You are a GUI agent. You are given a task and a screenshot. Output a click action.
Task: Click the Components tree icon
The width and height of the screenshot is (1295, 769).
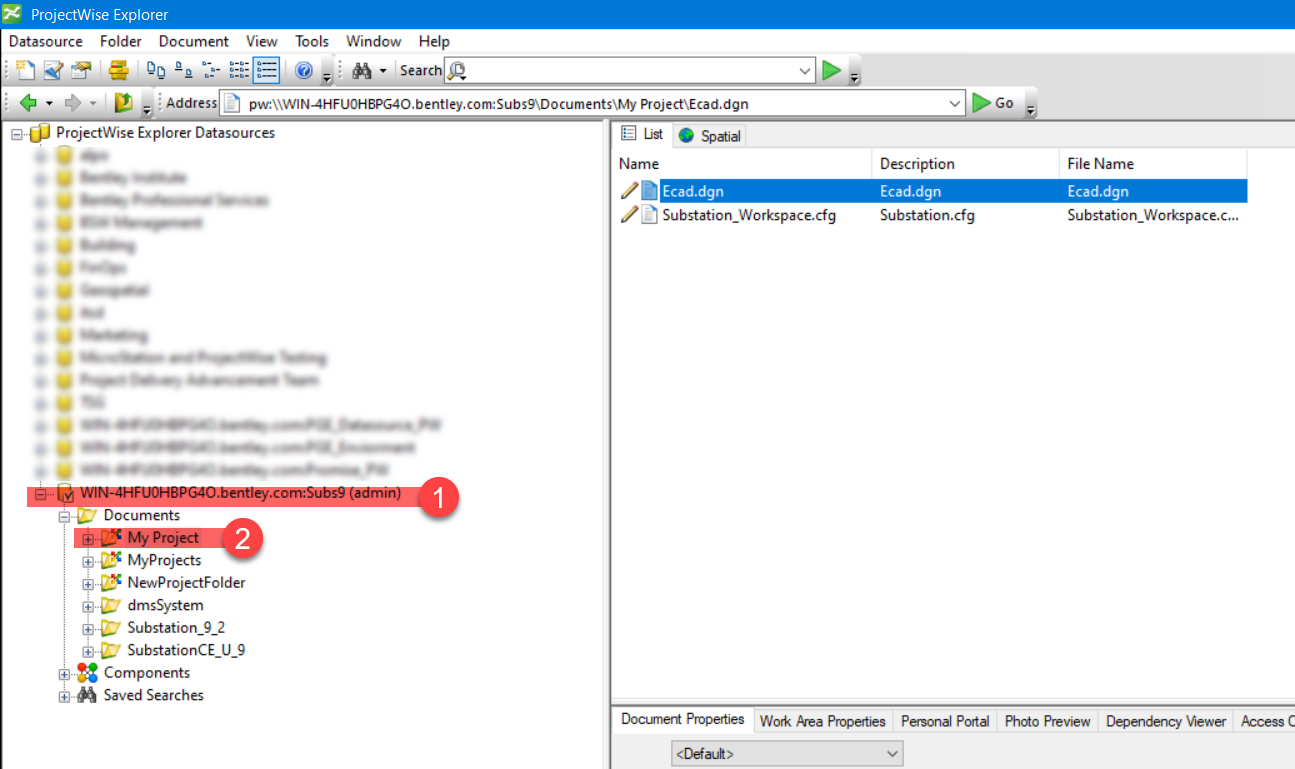pyautogui.click(x=88, y=673)
